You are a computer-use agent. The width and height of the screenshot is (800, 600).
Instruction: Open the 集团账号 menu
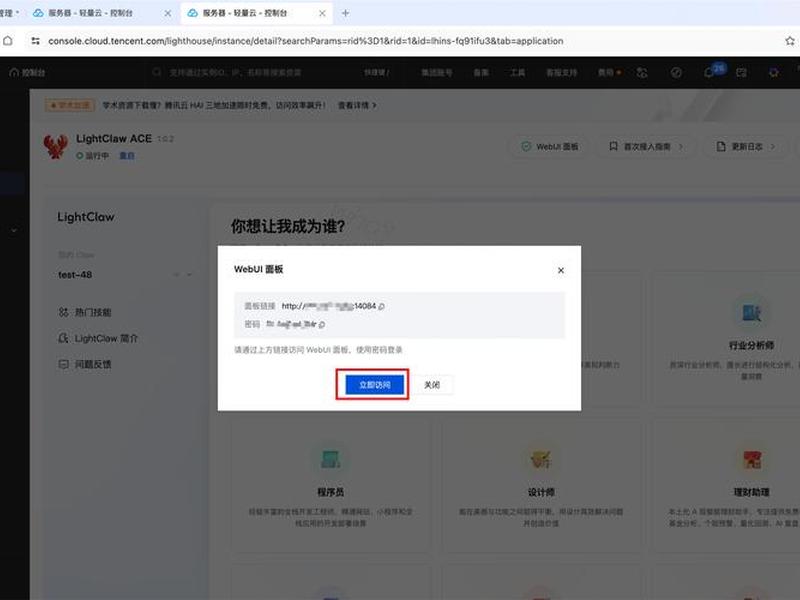coord(437,72)
